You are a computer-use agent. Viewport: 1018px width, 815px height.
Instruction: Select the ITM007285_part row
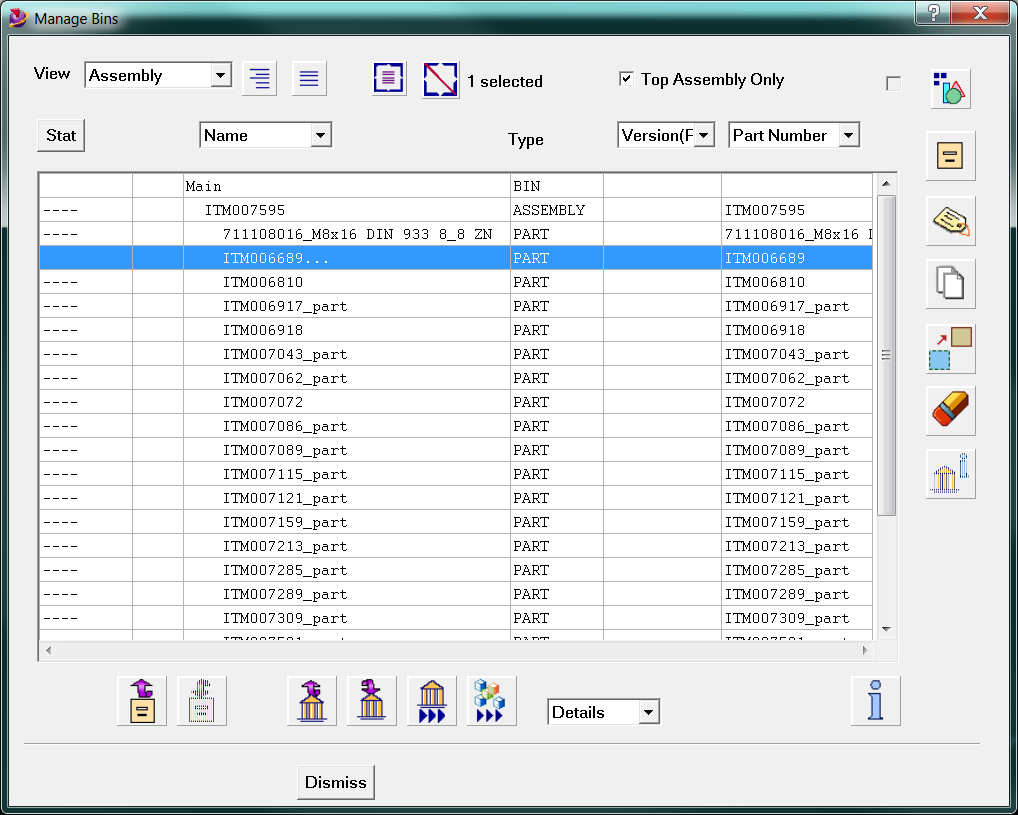point(456,571)
